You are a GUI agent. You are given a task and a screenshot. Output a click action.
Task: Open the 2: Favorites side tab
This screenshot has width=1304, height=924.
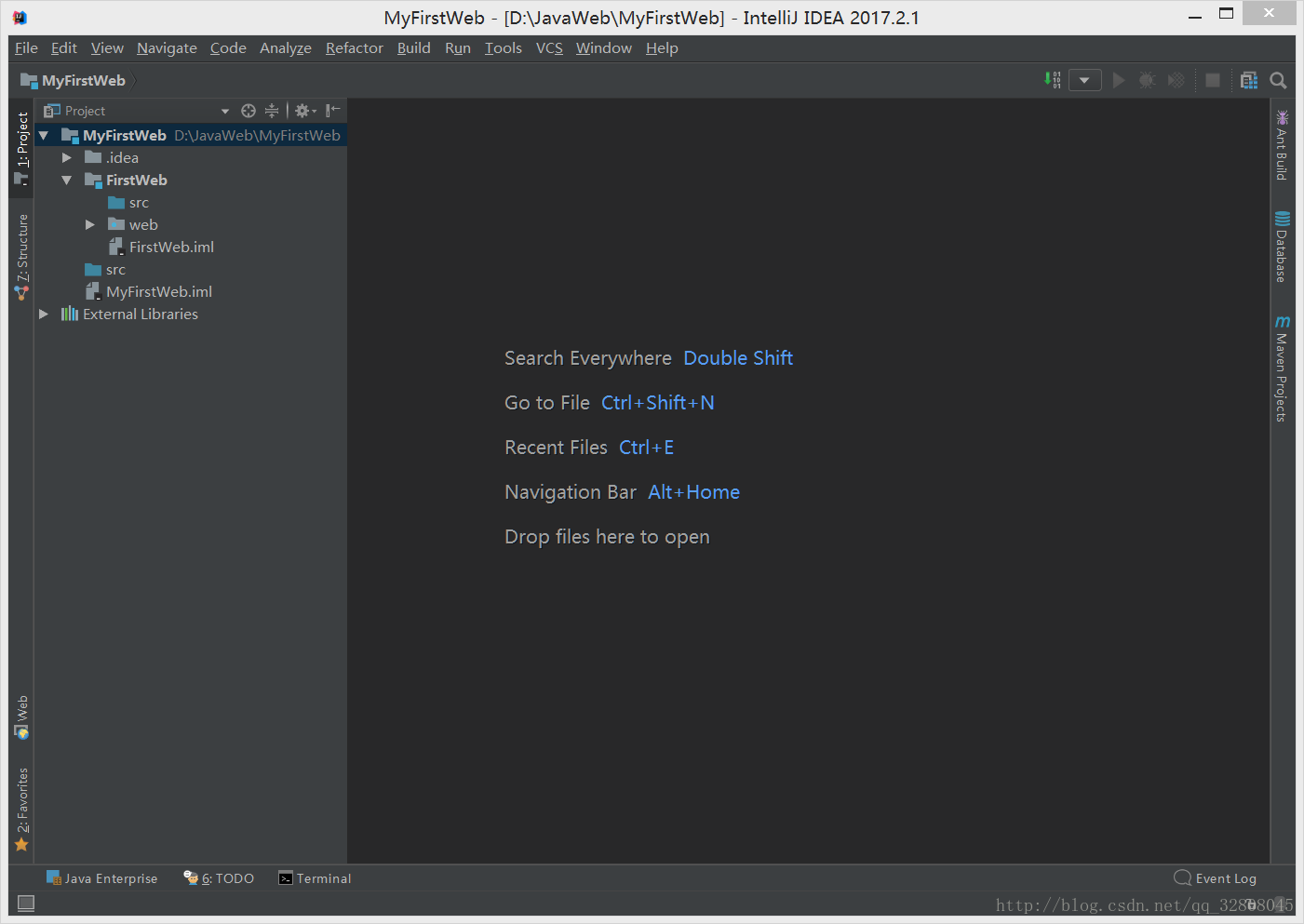click(x=21, y=809)
